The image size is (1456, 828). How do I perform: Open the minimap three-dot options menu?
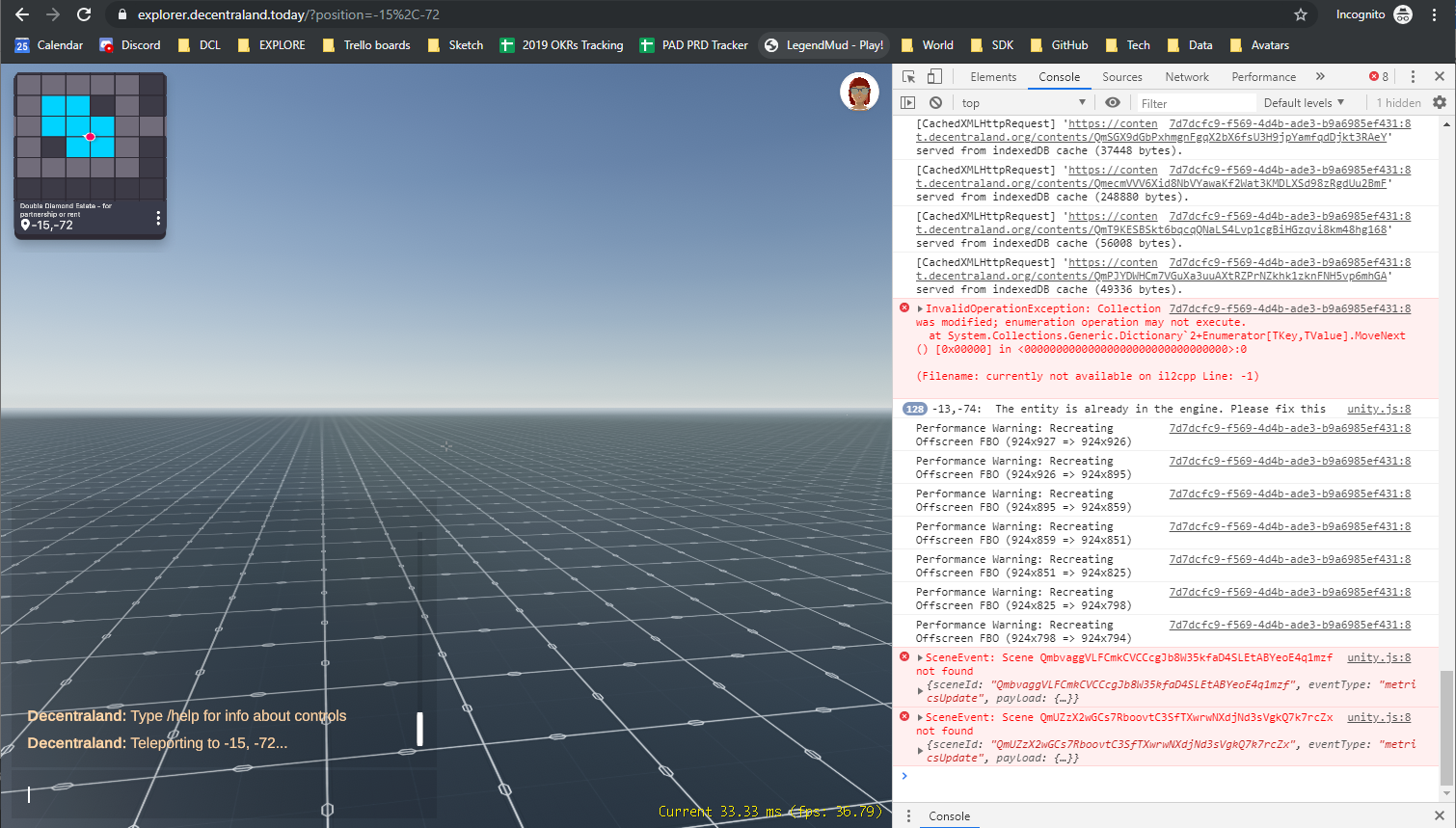pyautogui.click(x=158, y=218)
